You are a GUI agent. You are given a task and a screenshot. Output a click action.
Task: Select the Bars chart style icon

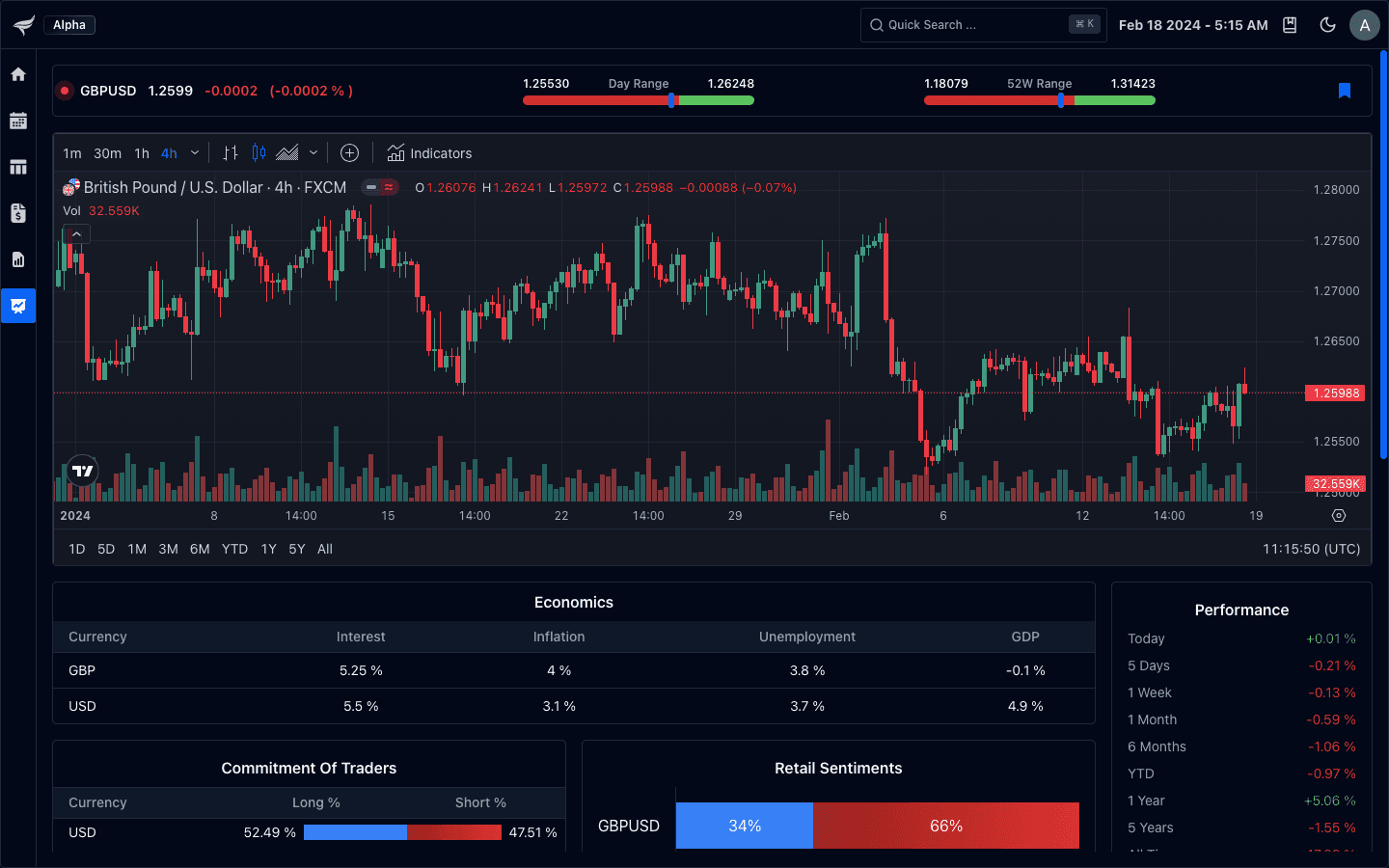point(231,153)
